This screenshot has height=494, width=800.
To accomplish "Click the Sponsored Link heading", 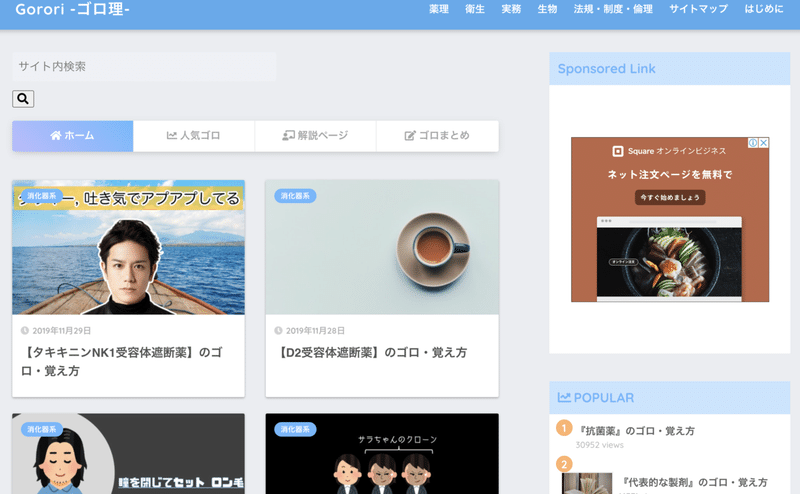I will tap(607, 68).
